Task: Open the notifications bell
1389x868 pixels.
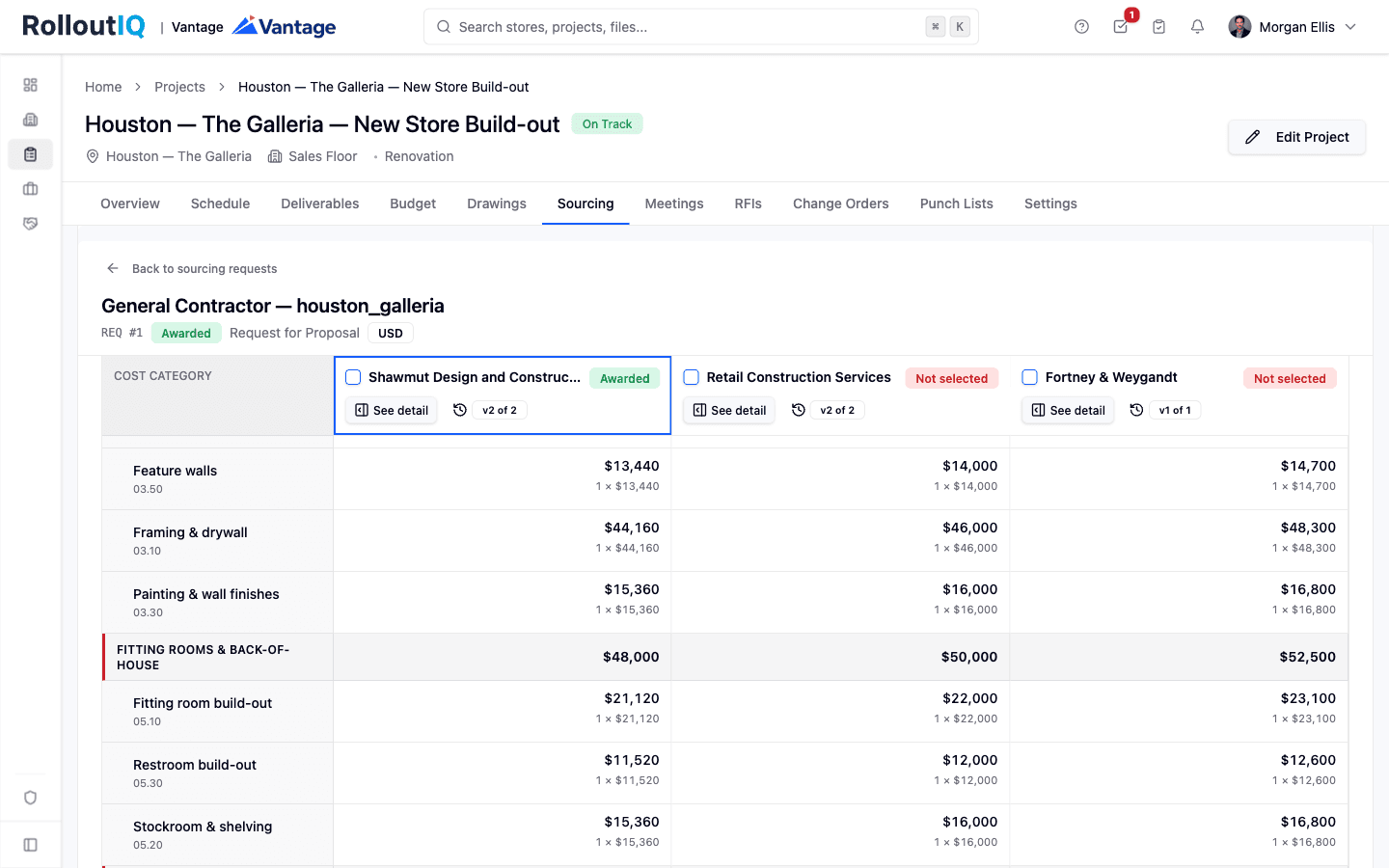Action: 1197,27
